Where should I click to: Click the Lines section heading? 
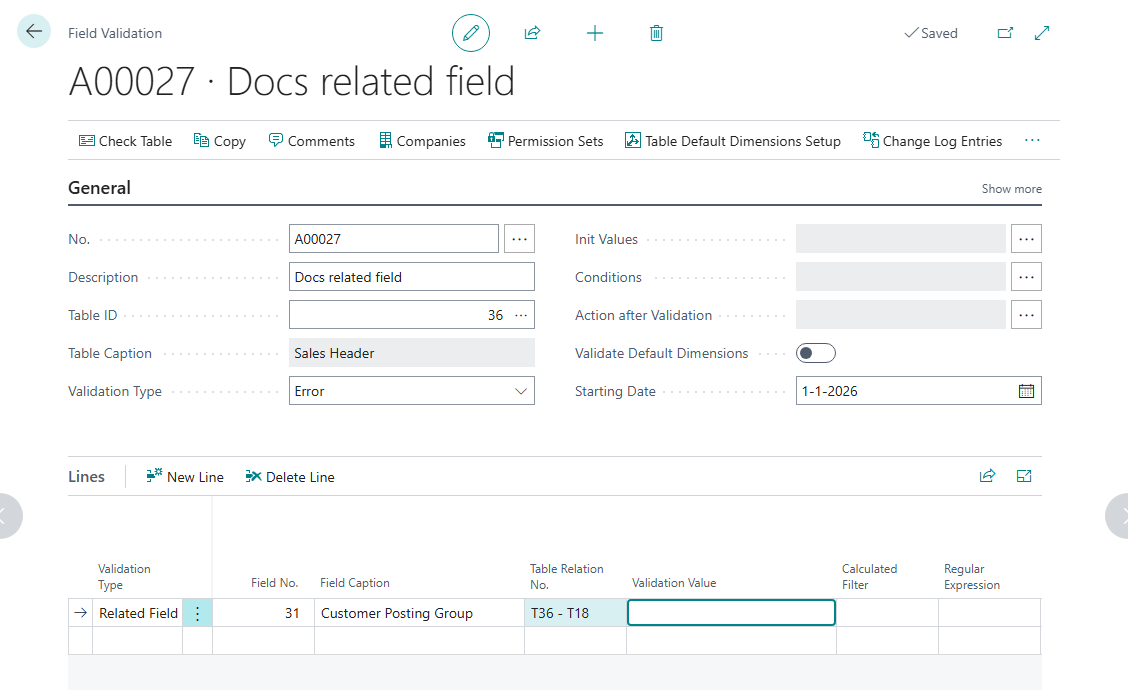point(86,476)
